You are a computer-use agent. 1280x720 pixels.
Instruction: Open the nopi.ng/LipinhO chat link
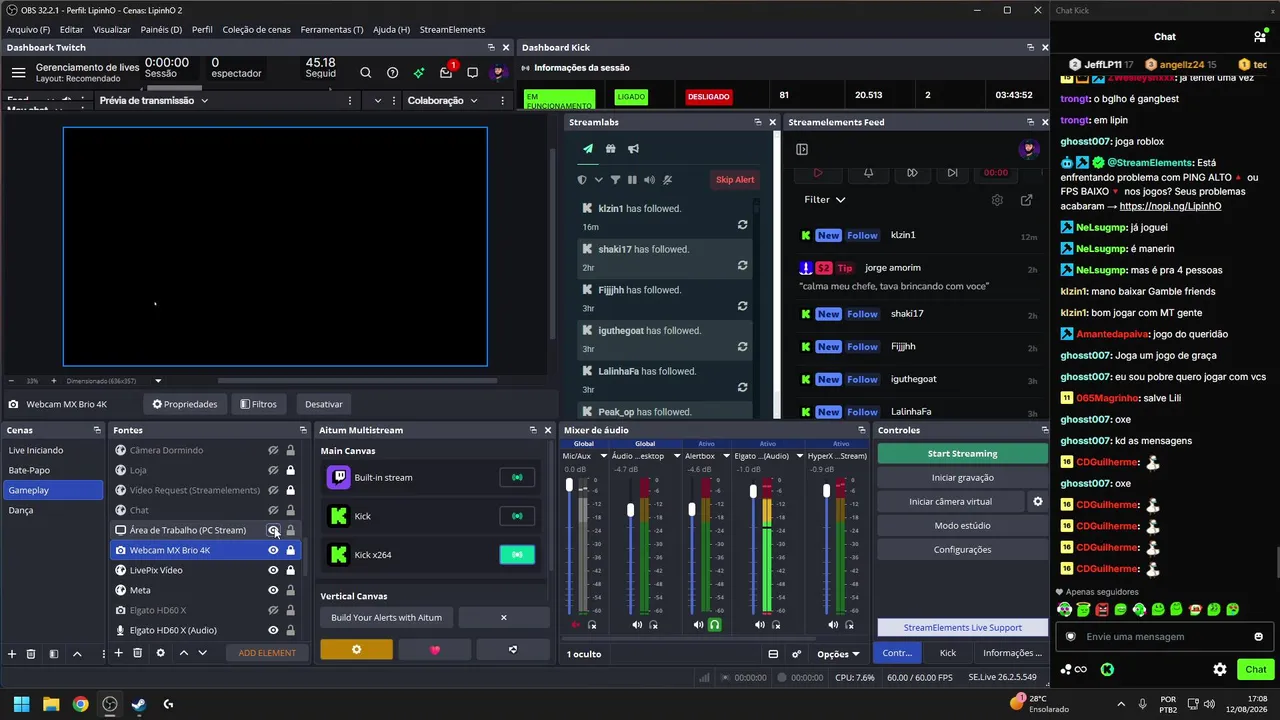click(1170, 206)
